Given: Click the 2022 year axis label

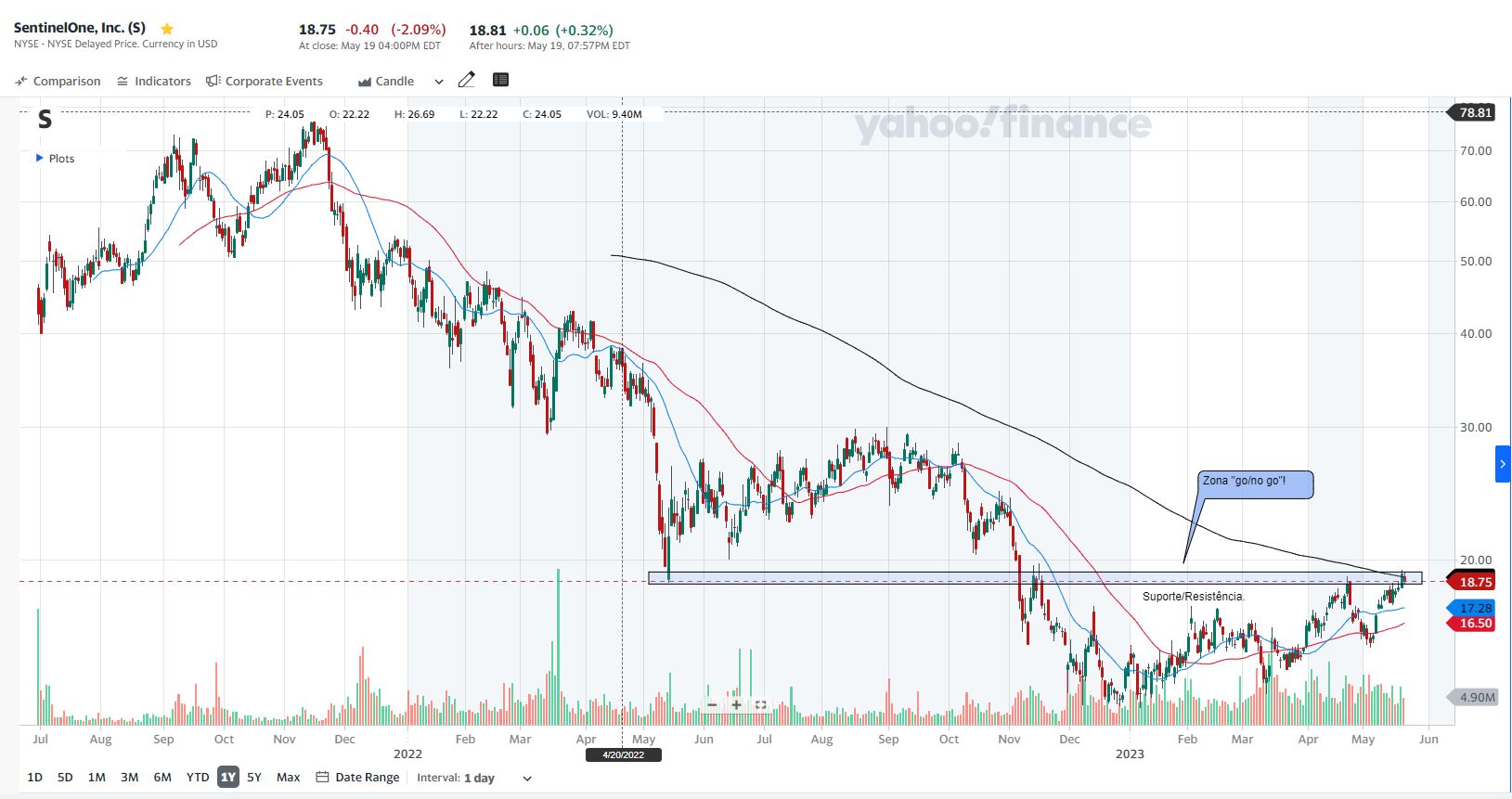Looking at the screenshot, I should click(x=407, y=754).
